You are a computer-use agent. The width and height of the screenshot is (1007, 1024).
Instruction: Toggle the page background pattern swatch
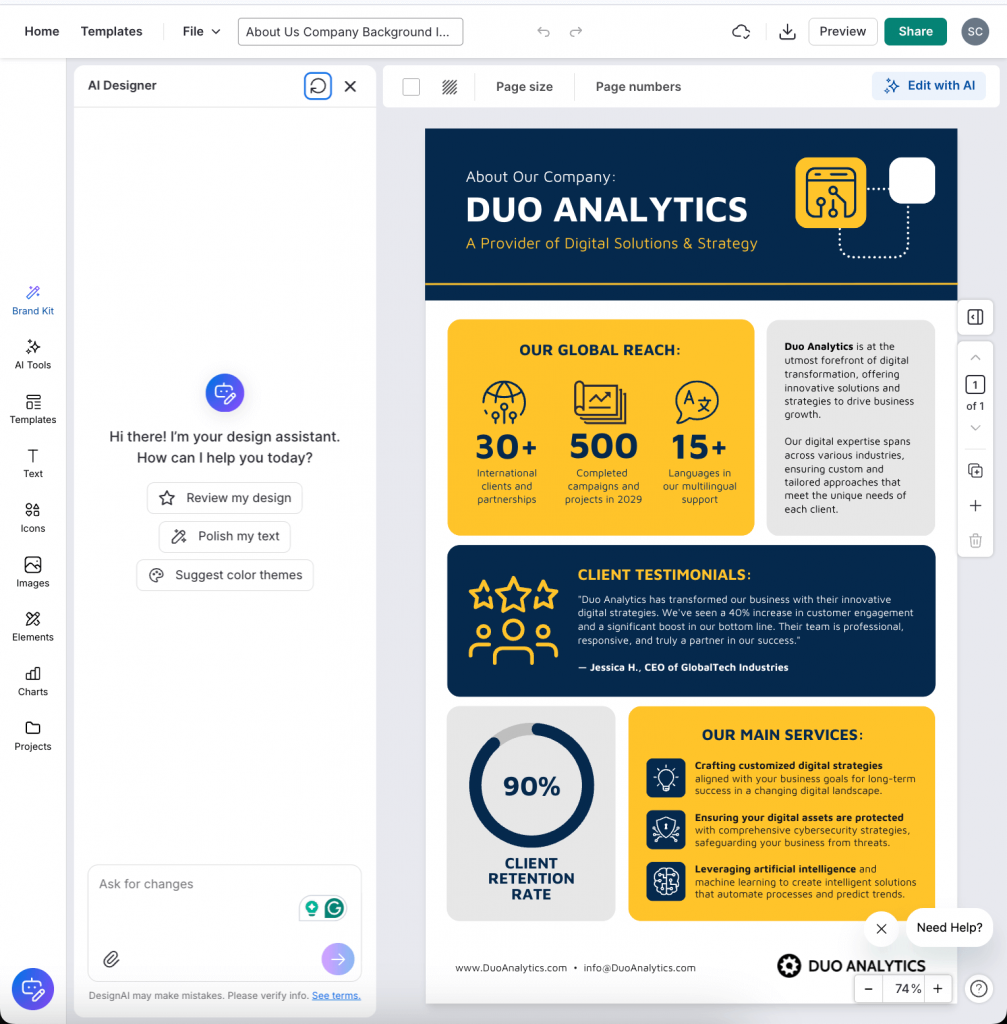449,87
